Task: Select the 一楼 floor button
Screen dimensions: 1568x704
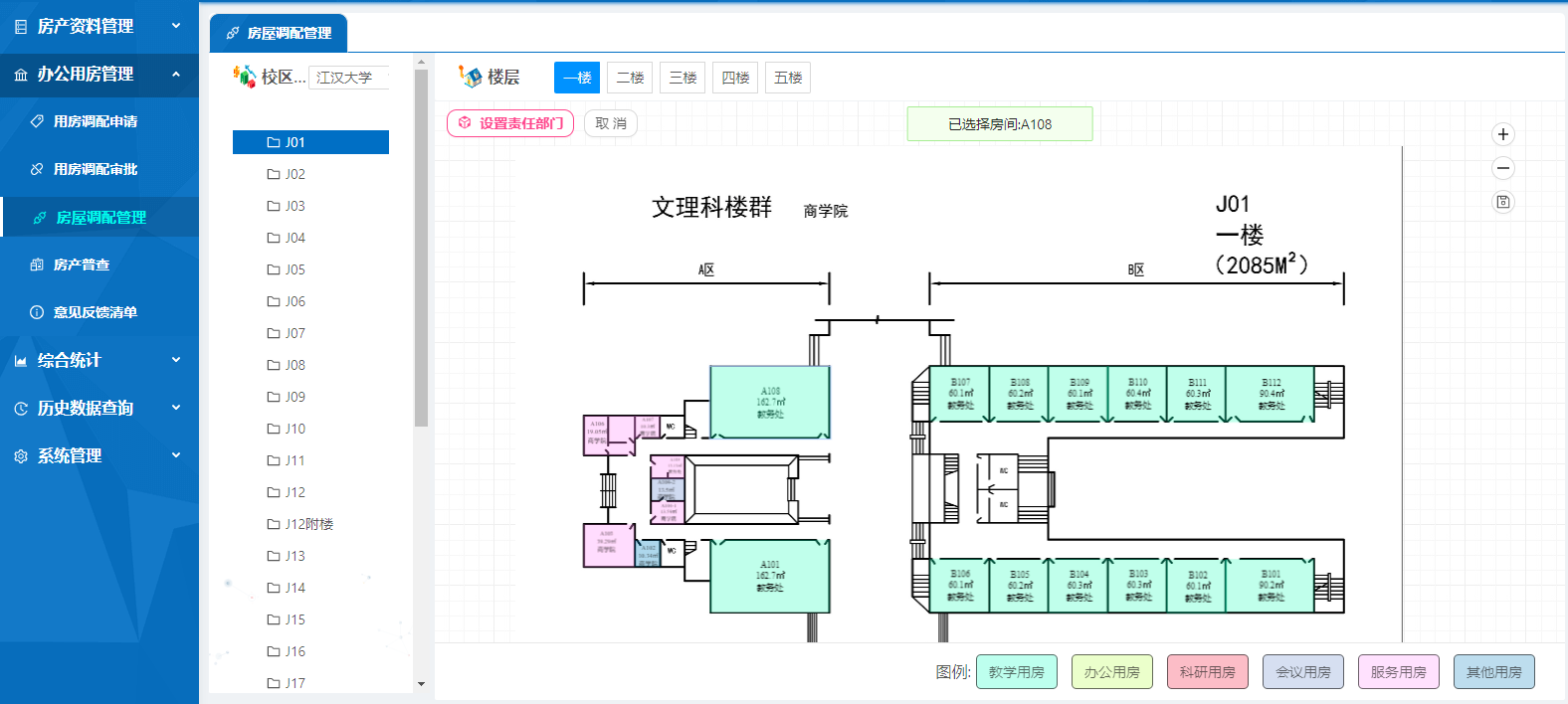Action: coord(577,78)
